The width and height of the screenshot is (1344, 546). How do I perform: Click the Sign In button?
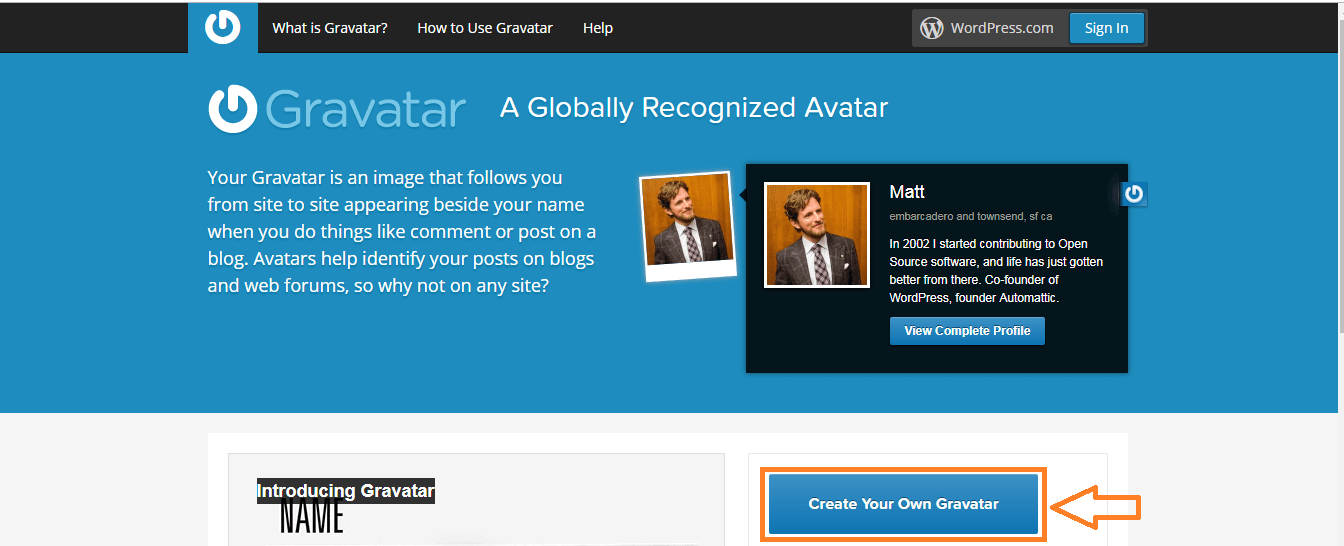[1106, 28]
